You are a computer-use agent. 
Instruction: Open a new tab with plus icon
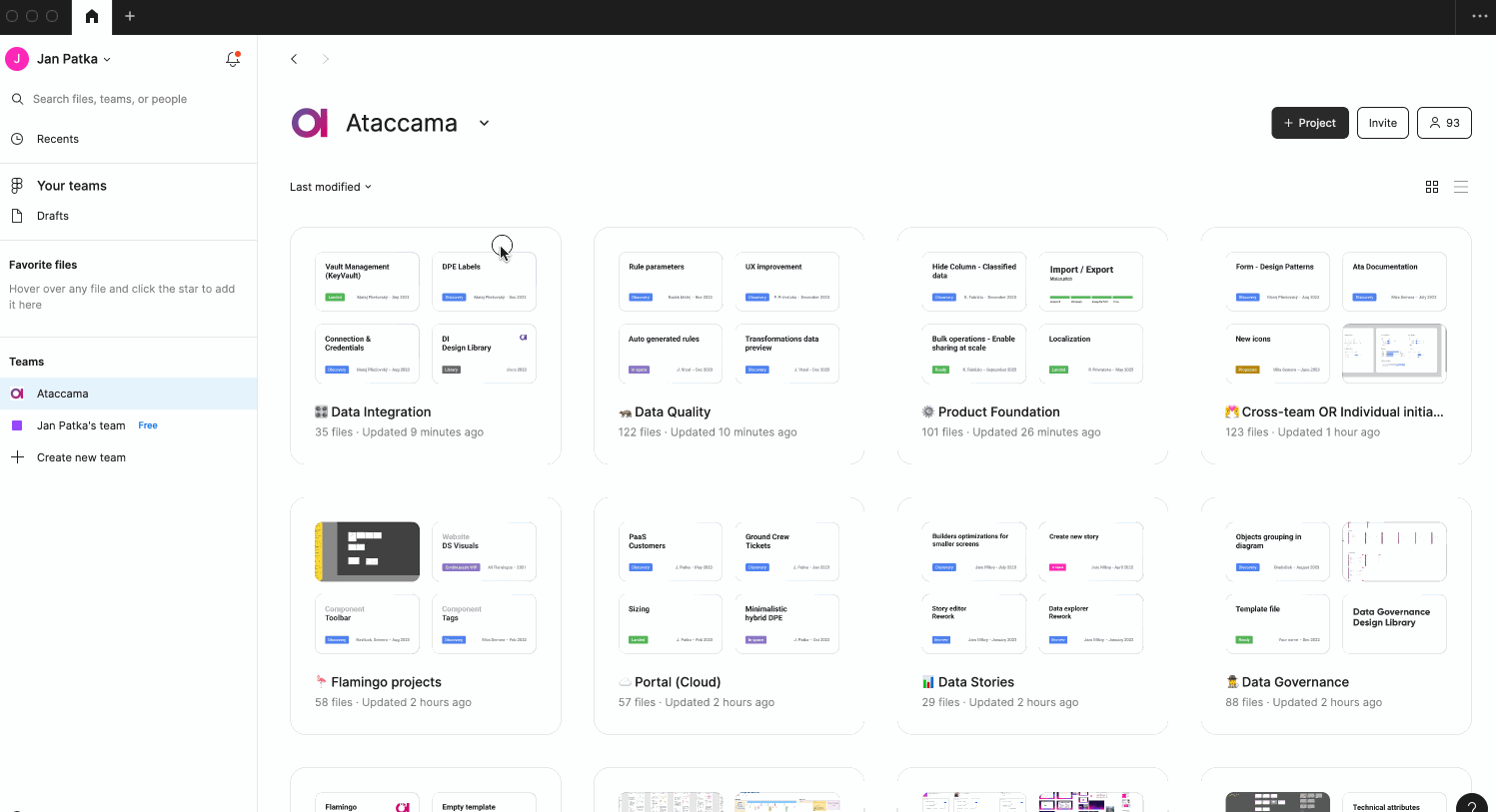point(130,16)
